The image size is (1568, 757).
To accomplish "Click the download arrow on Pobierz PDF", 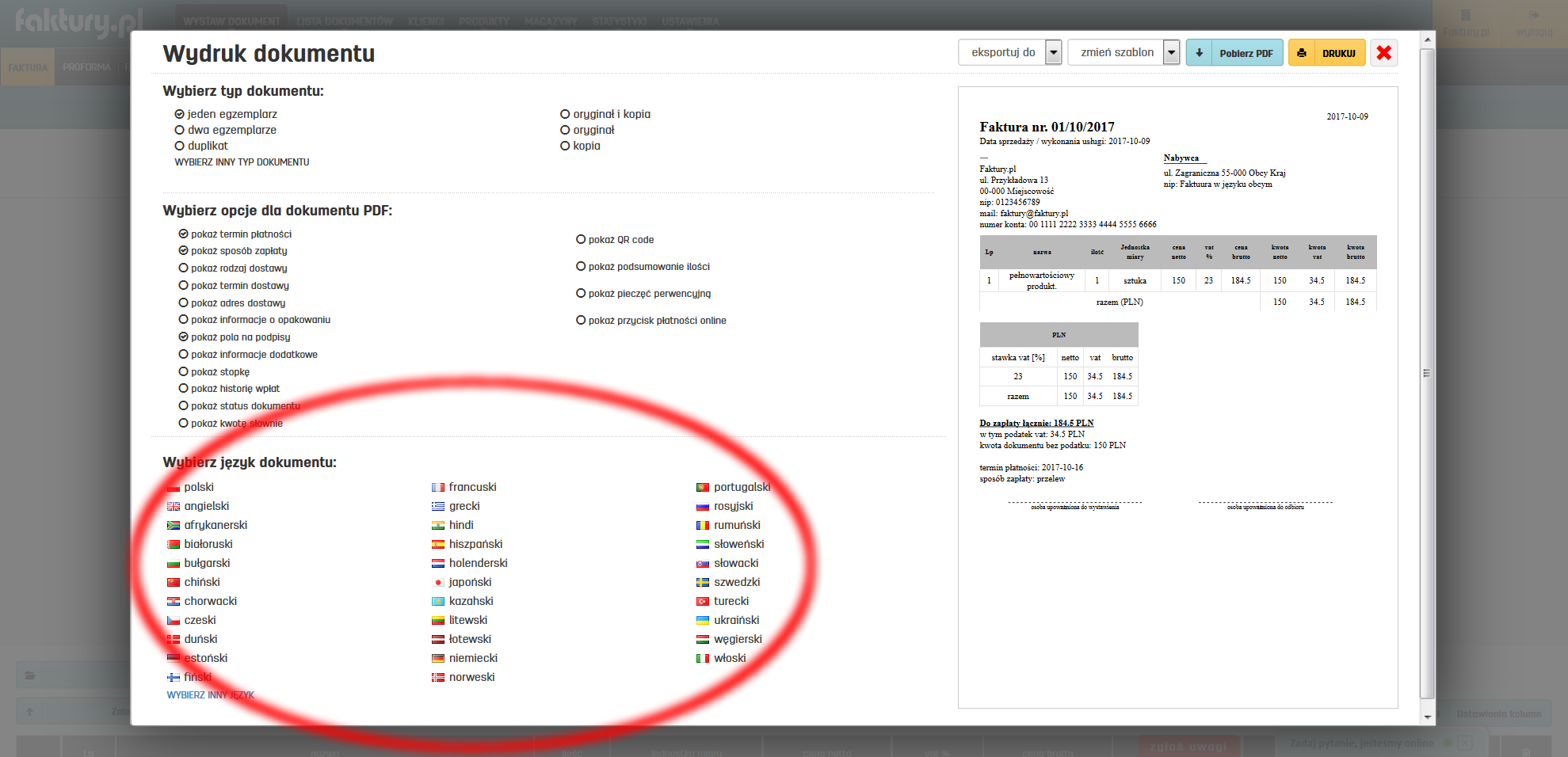I will [x=1200, y=52].
